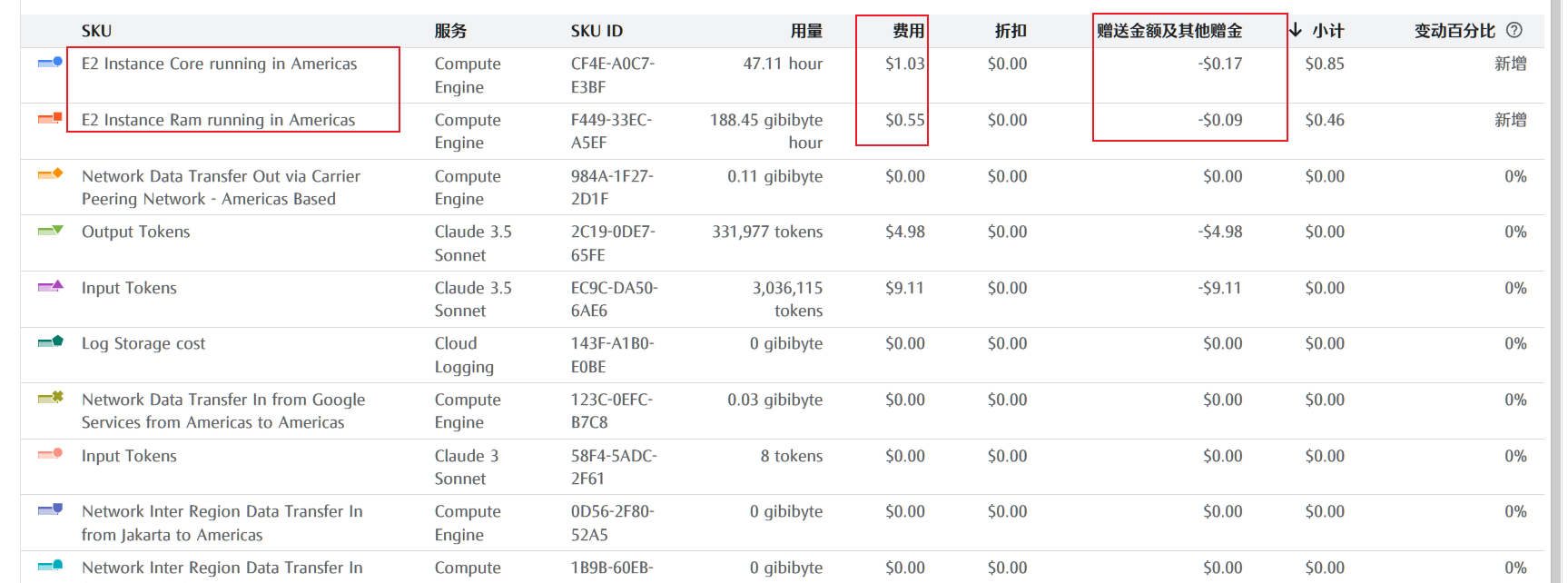Sort by the 费用 column header

coord(908,31)
